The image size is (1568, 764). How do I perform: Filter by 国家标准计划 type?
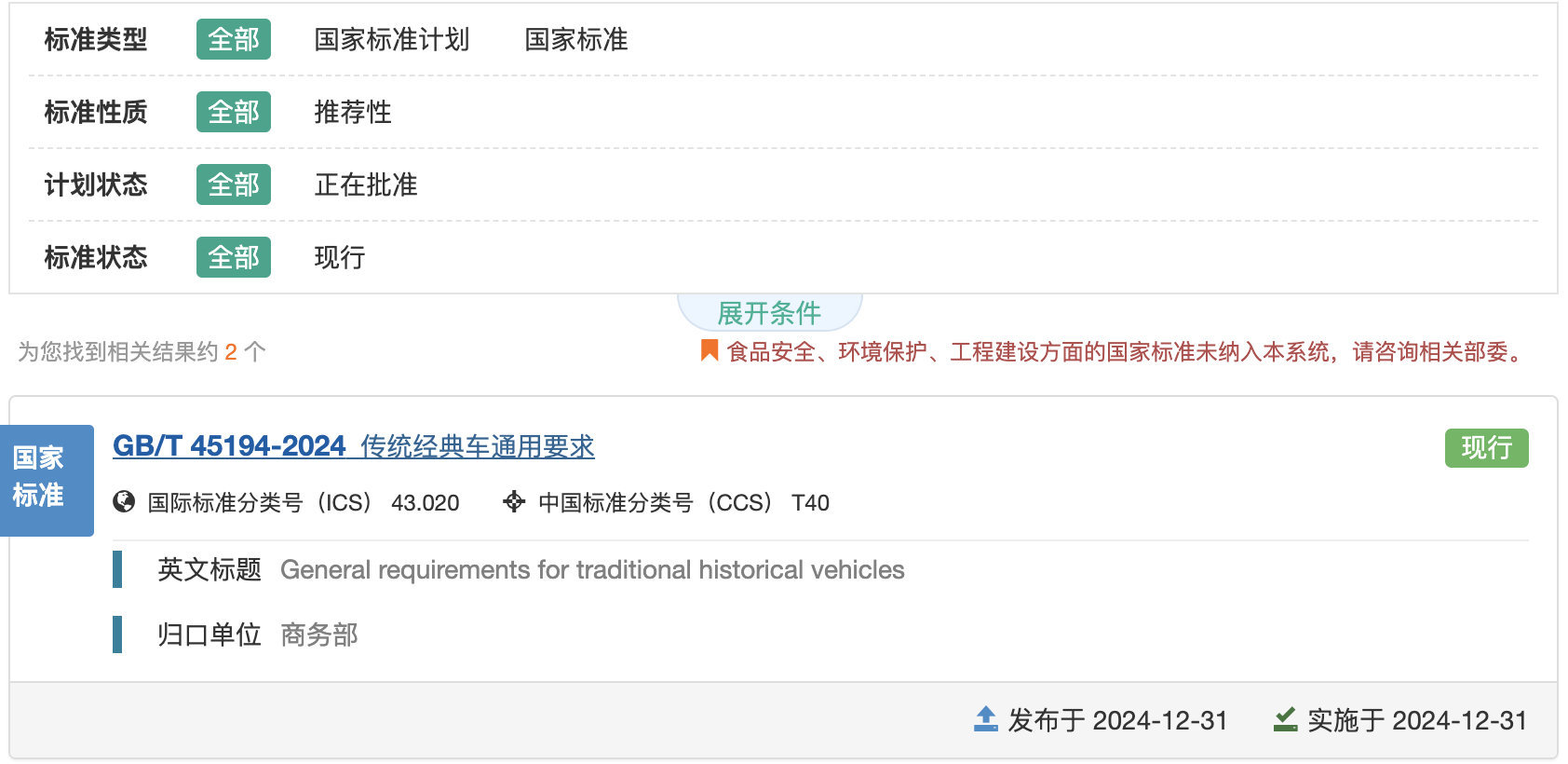coord(392,39)
